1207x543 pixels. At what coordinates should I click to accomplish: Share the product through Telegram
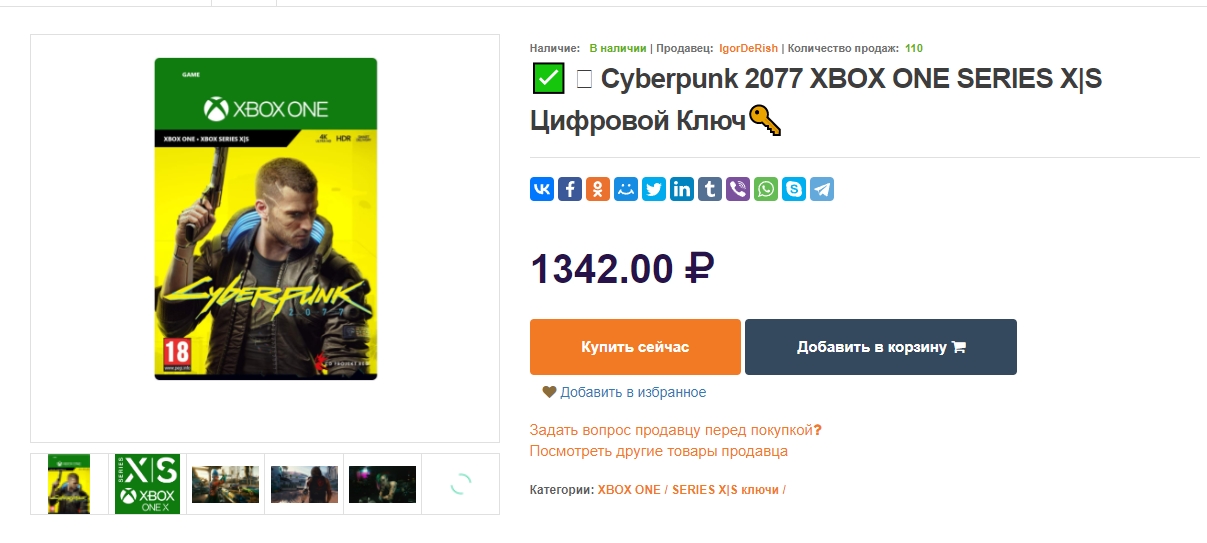822,189
